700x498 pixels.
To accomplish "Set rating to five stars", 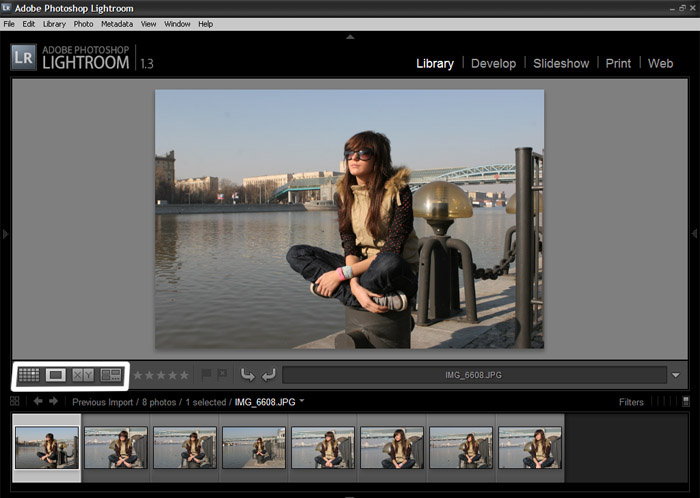I will point(184,375).
